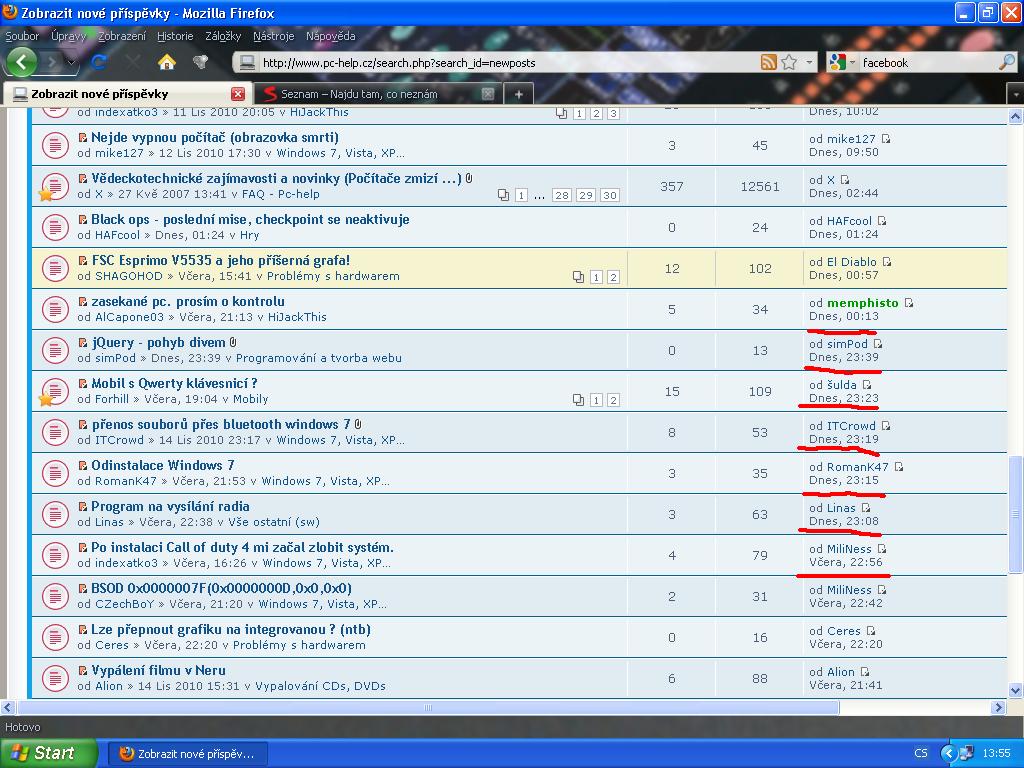The width and height of the screenshot is (1024, 768).
Task: Click scroll down arrow of vertical scrollbar
Action: coord(1016,690)
